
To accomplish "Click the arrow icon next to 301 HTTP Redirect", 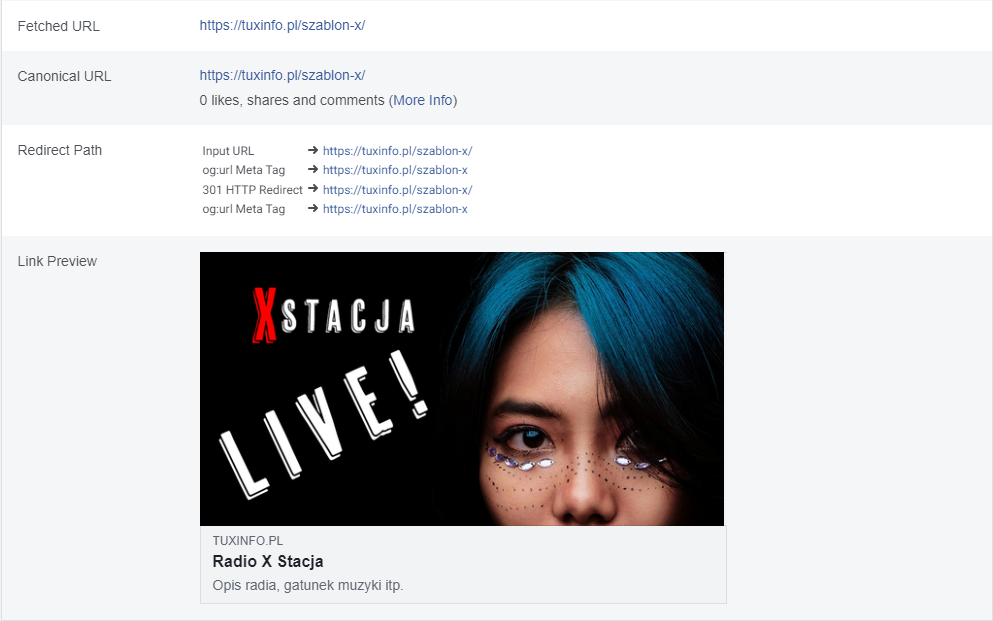I will [313, 188].
